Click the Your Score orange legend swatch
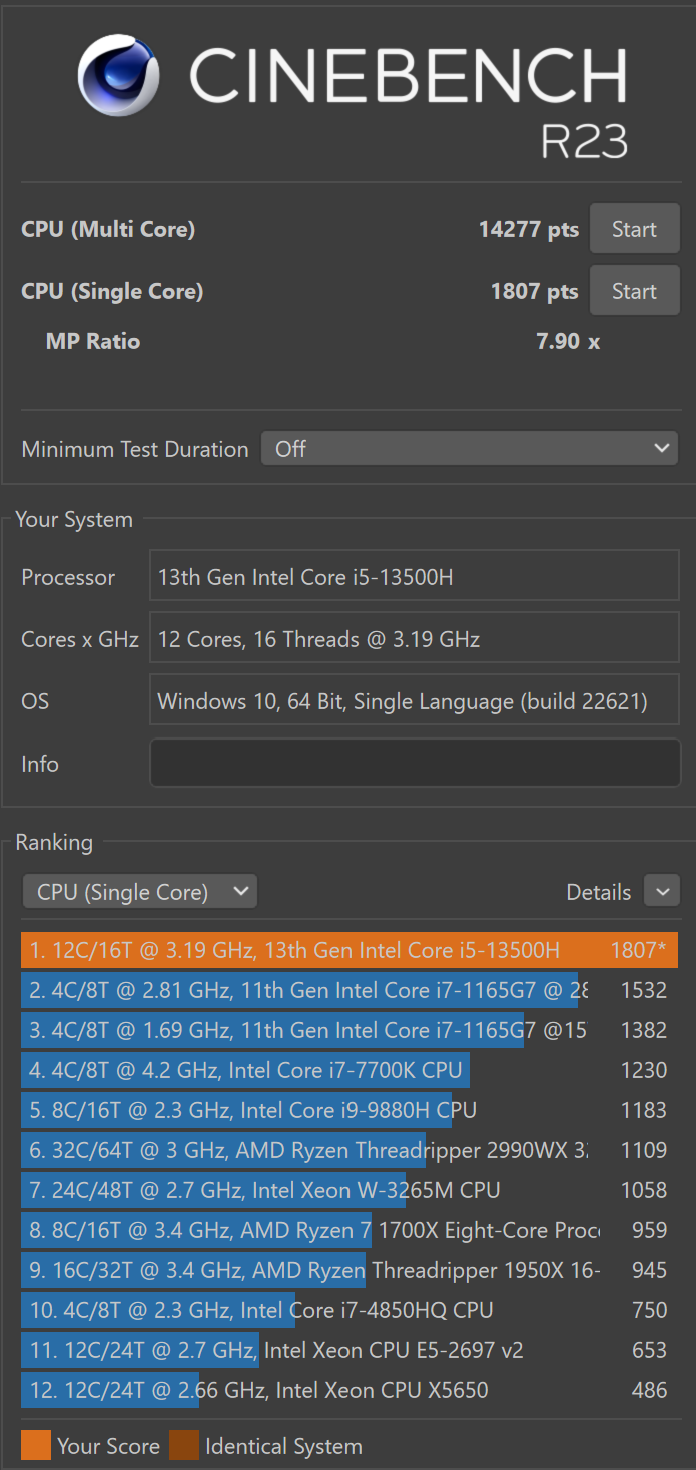 (x=36, y=1445)
